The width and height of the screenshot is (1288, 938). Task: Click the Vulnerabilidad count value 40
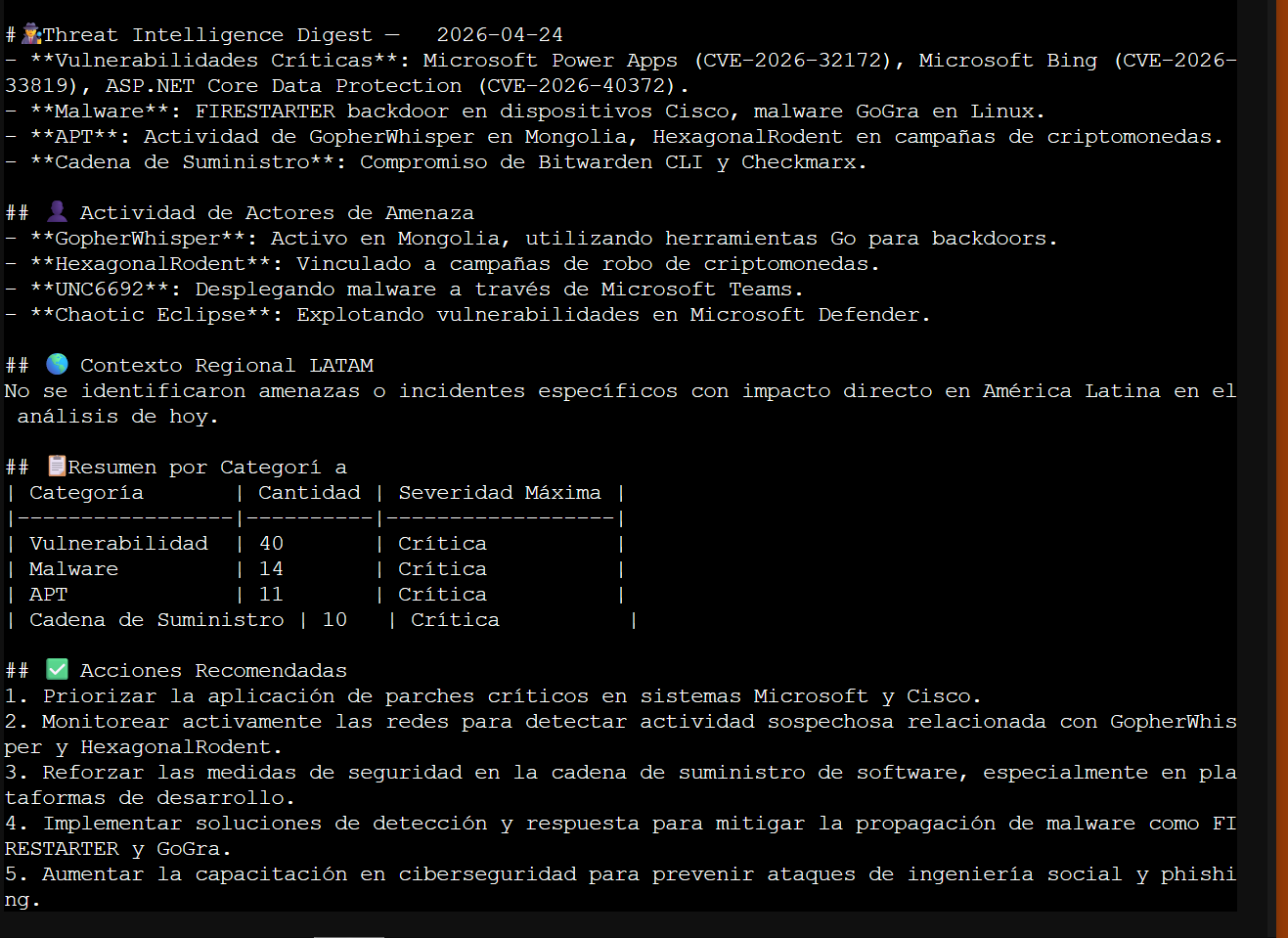pos(271,544)
